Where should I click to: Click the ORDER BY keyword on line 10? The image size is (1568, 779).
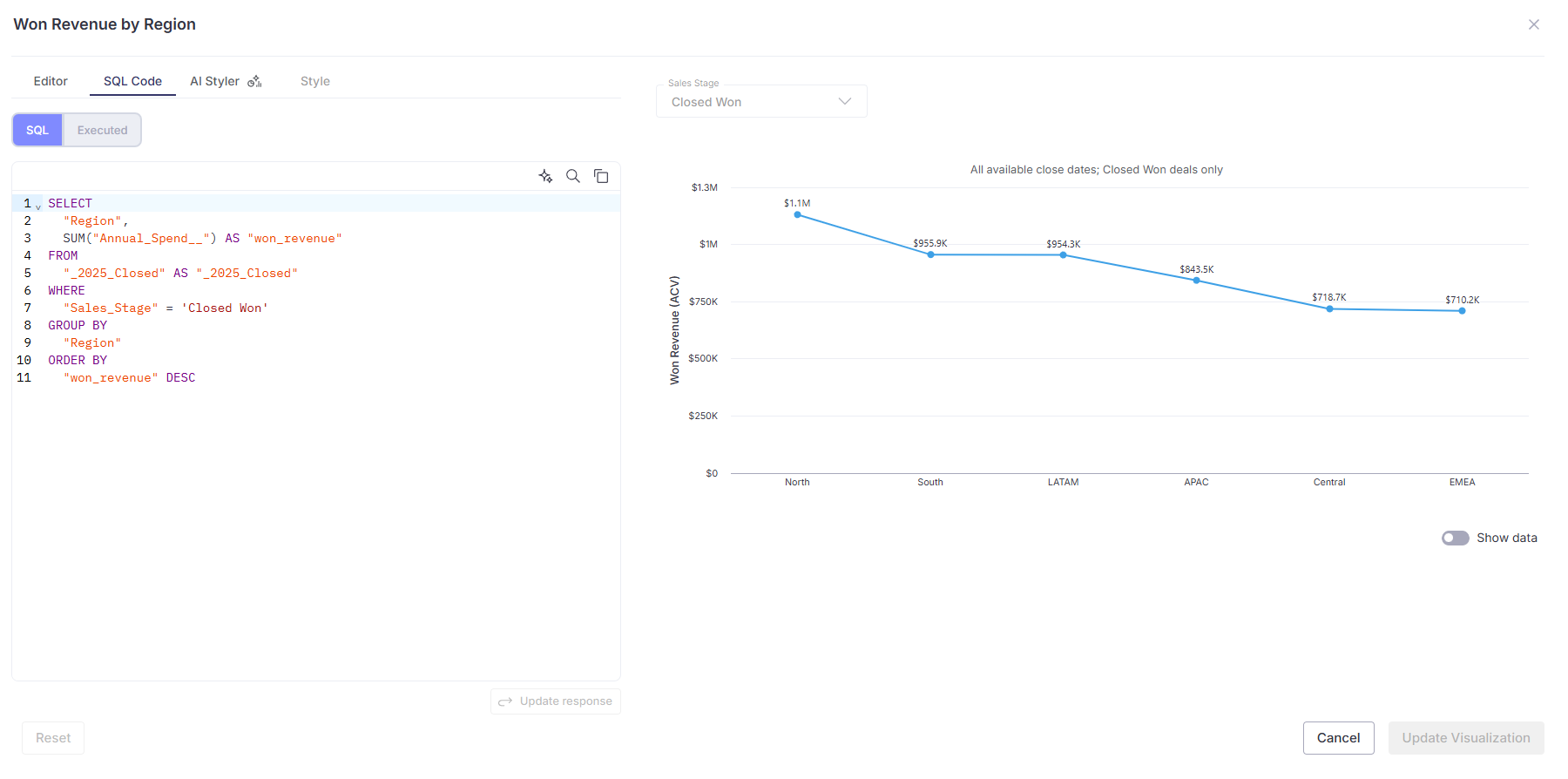[78, 360]
